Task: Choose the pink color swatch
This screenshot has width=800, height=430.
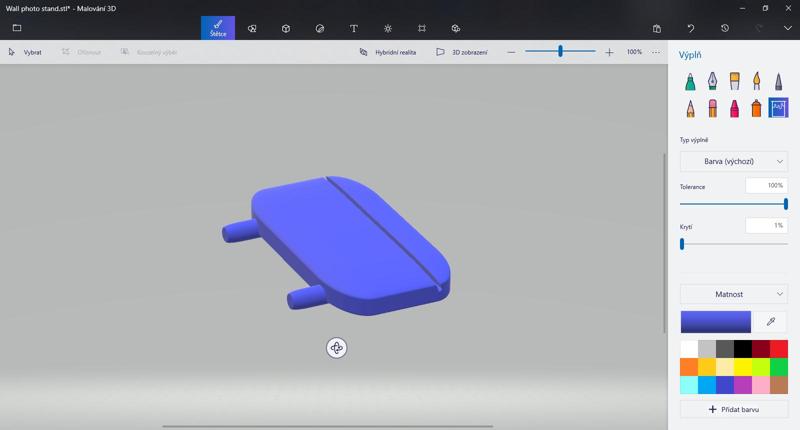Action: [761, 385]
